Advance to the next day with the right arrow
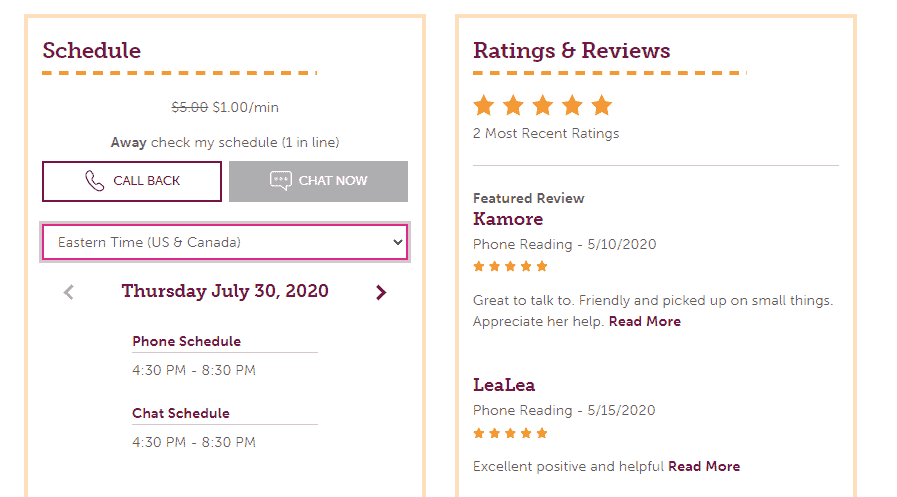The image size is (897, 497). pyautogui.click(x=381, y=292)
